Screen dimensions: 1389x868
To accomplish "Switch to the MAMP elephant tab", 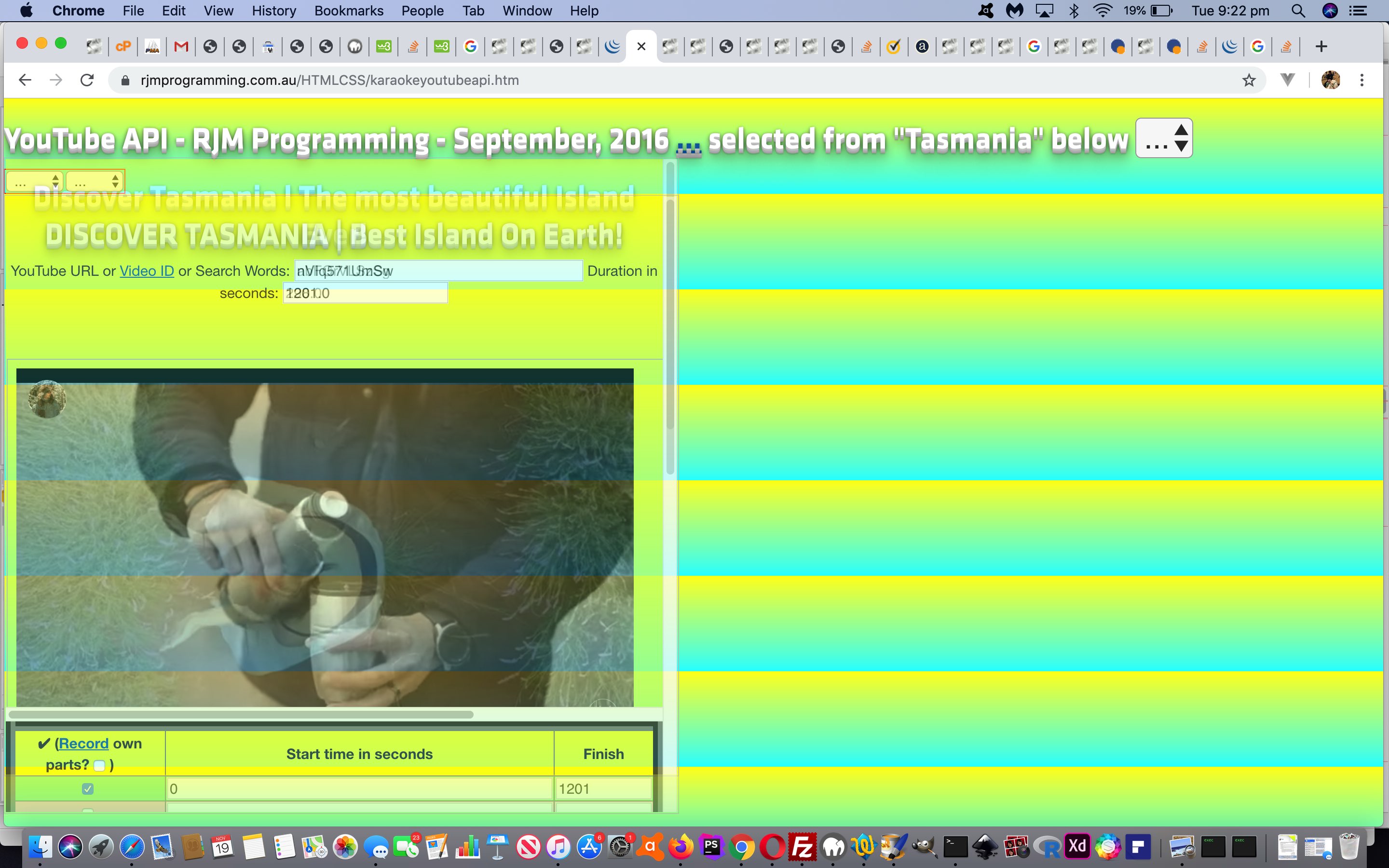I will [354, 46].
